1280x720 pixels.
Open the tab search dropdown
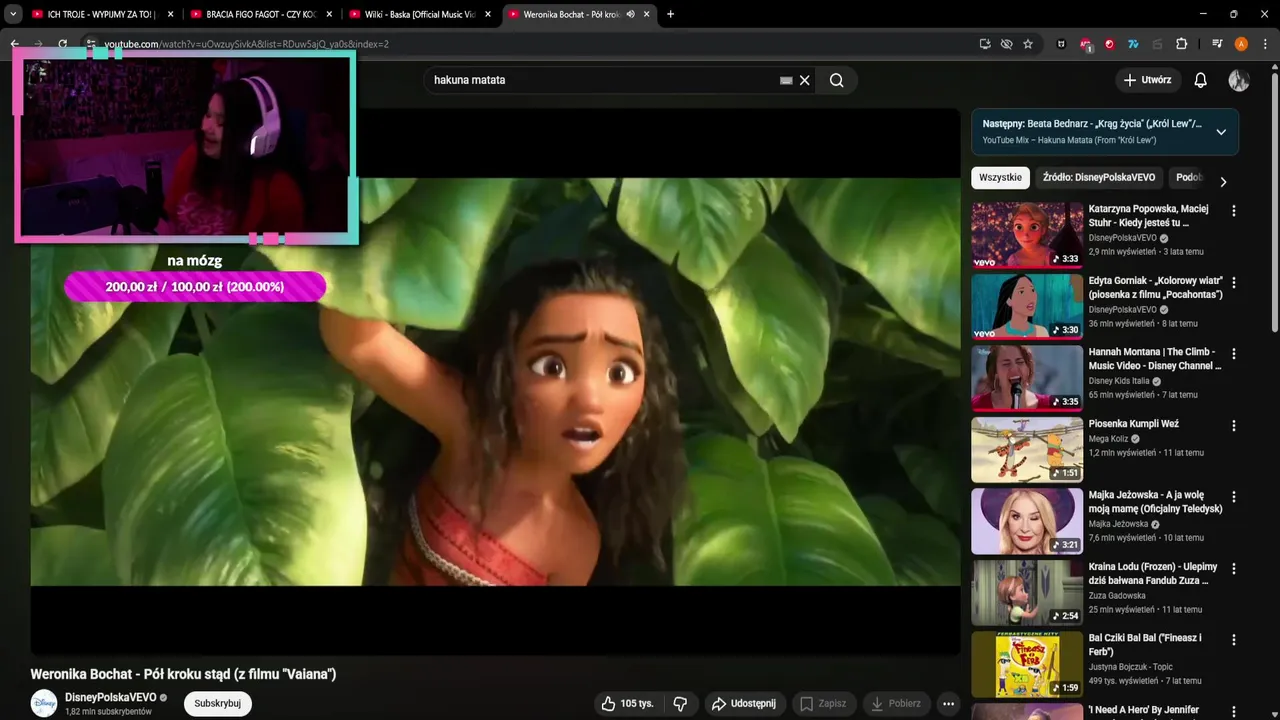coord(13,14)
